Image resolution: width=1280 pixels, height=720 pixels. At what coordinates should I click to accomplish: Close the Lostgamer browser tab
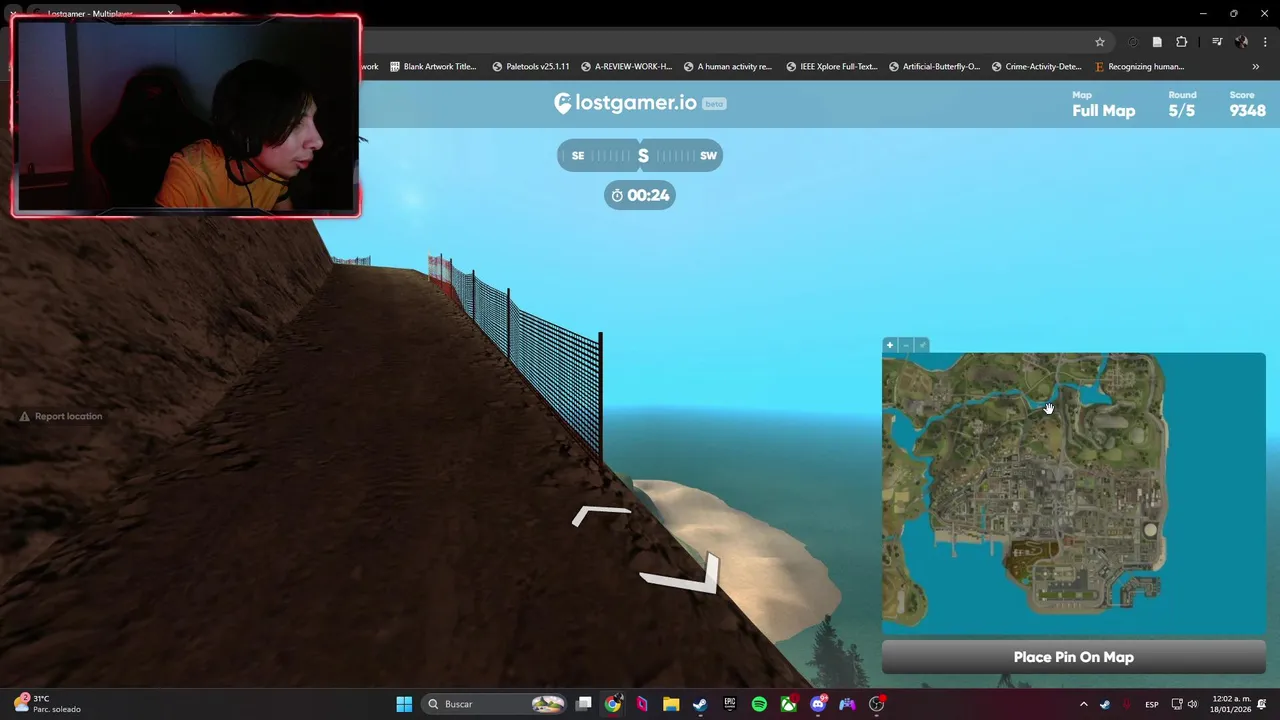click(x=170, y=14)
